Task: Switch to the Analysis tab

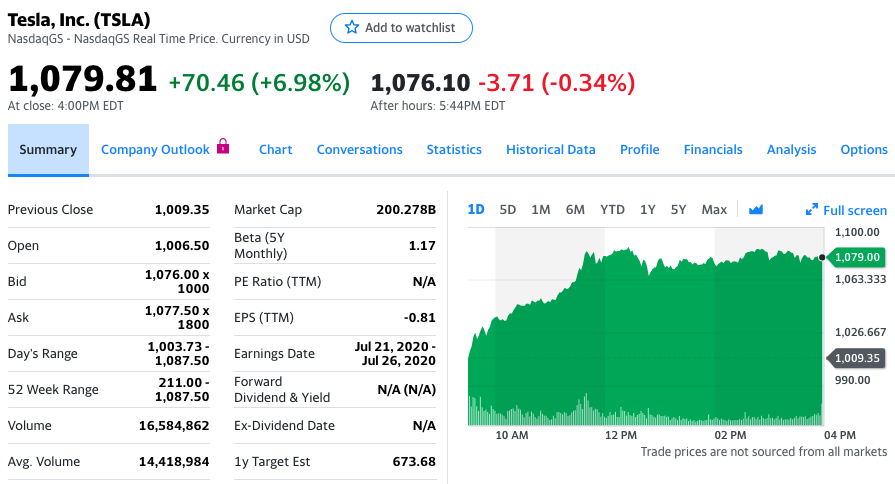Action: 791,150
